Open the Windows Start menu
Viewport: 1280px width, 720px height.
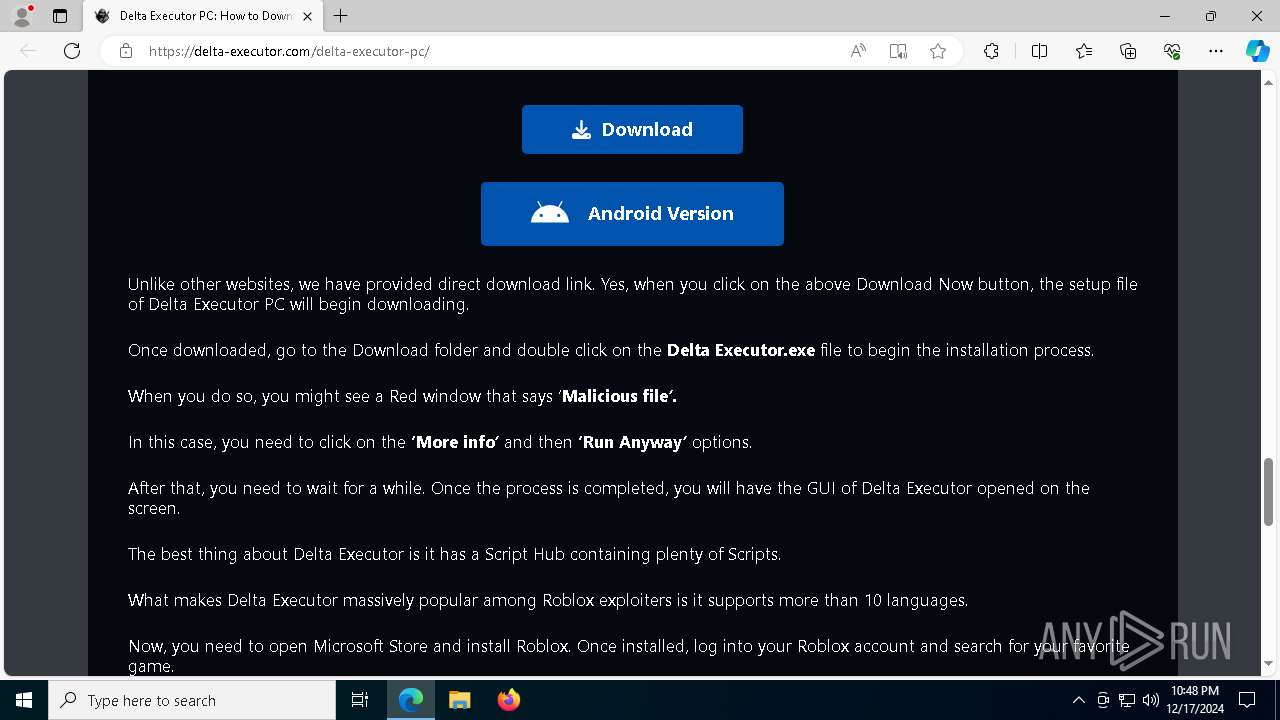tap(24, 700)
